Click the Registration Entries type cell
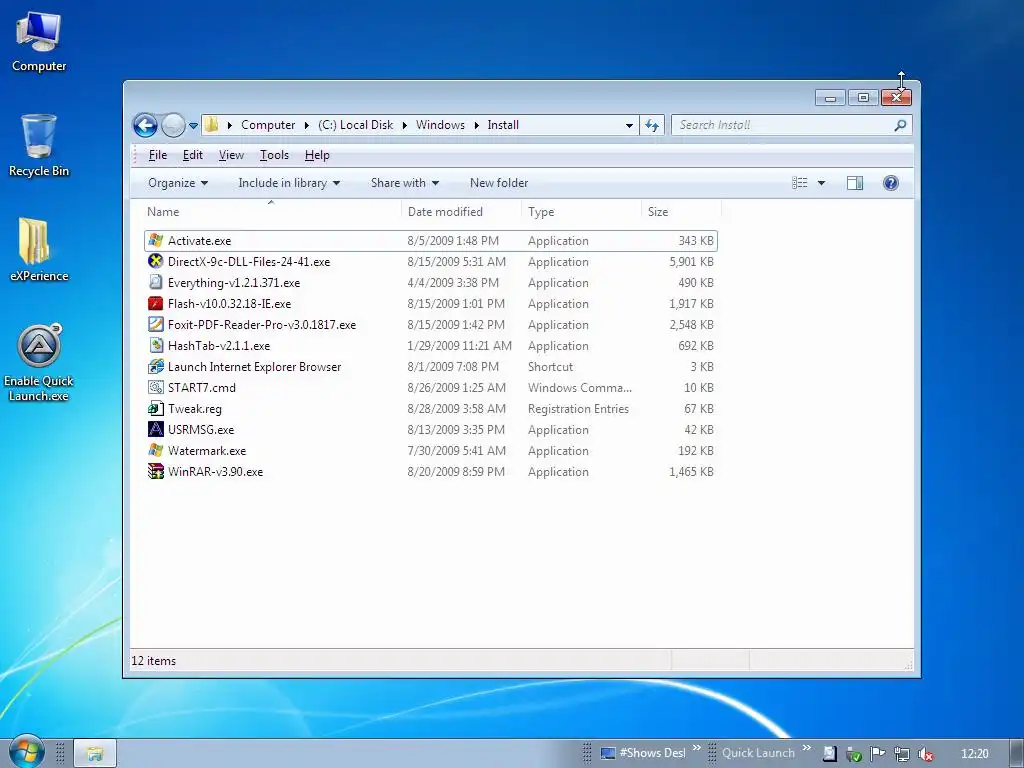The height and width of the screenshot is (768, 1024). point(578,409)
